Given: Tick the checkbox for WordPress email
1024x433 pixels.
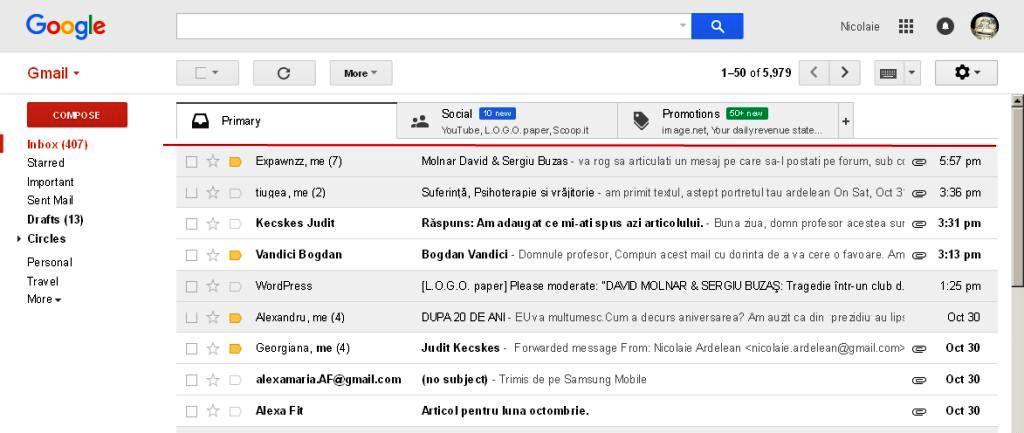Looking at the screenshot, I should [192, 286].
